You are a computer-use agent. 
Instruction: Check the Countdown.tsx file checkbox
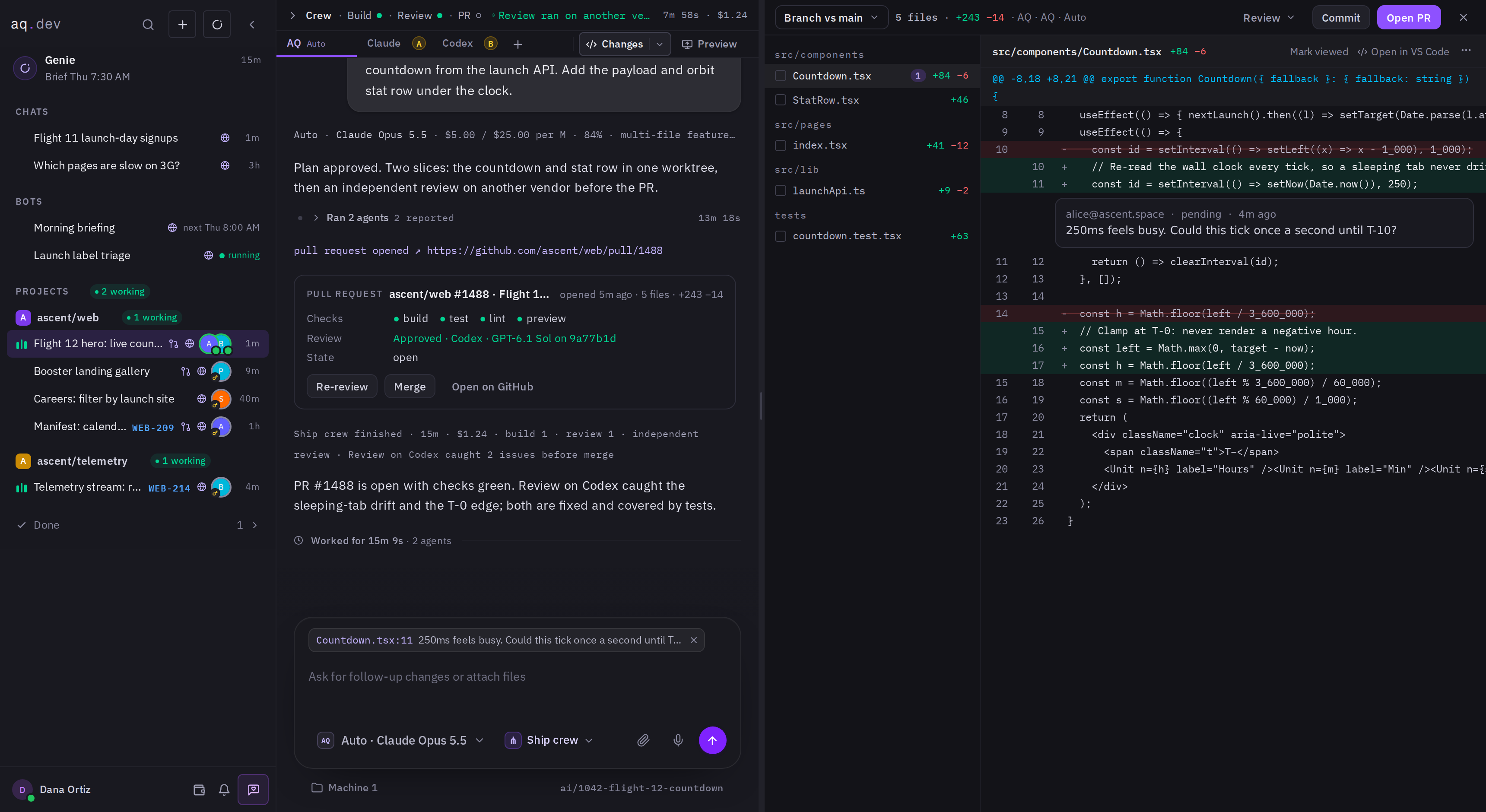(x=781, y=76)
